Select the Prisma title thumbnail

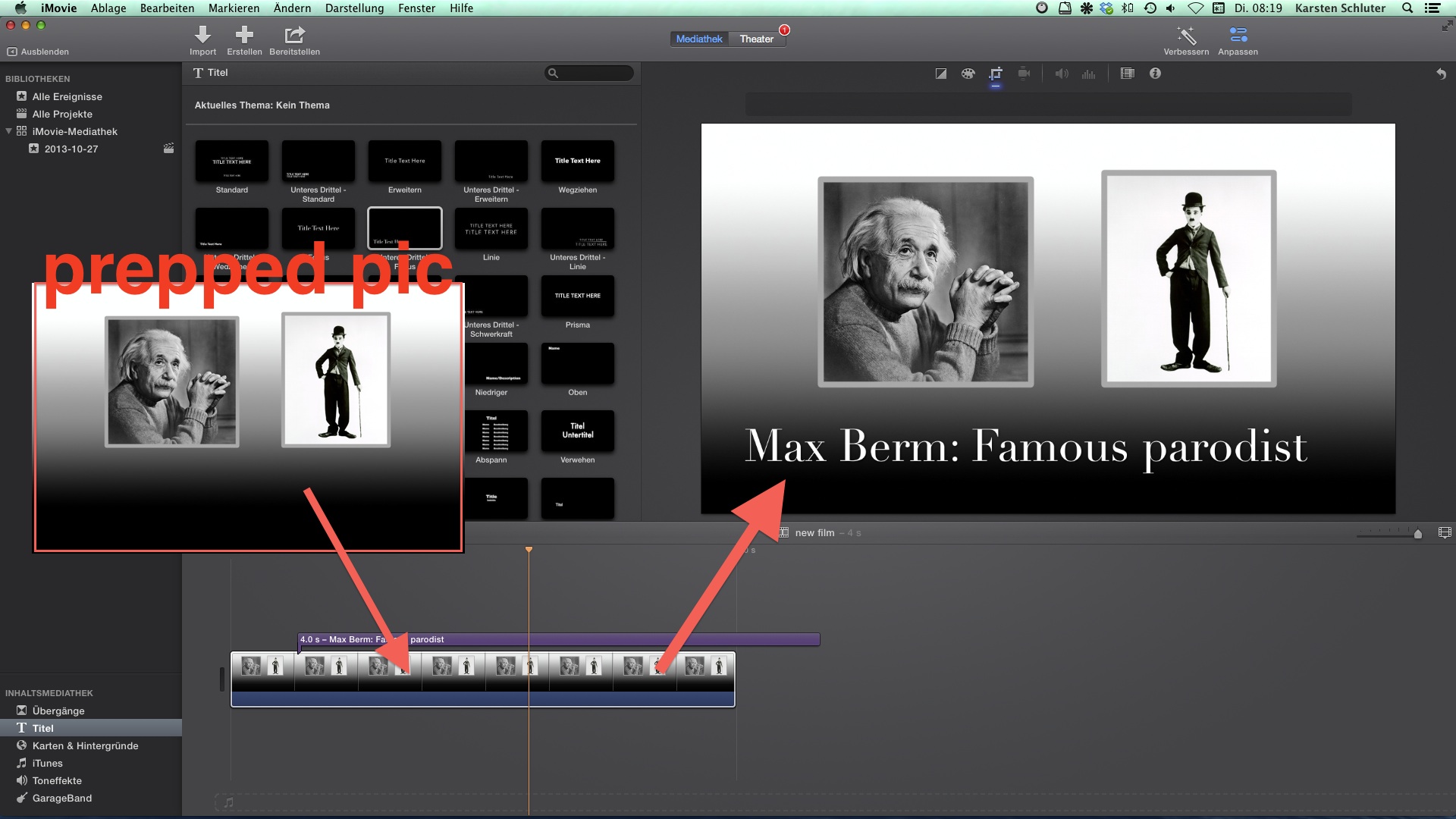click(x=577, y=296)
